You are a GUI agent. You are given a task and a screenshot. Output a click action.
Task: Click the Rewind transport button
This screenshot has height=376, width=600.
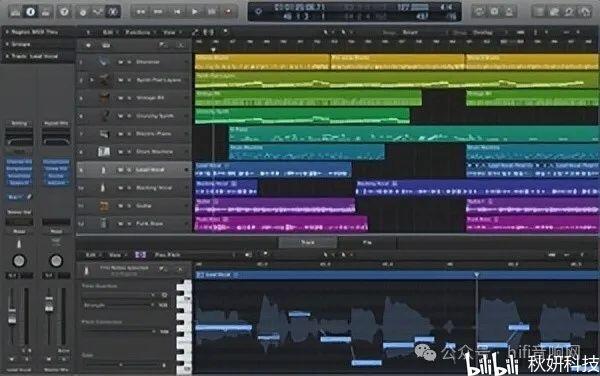(140, 12)
